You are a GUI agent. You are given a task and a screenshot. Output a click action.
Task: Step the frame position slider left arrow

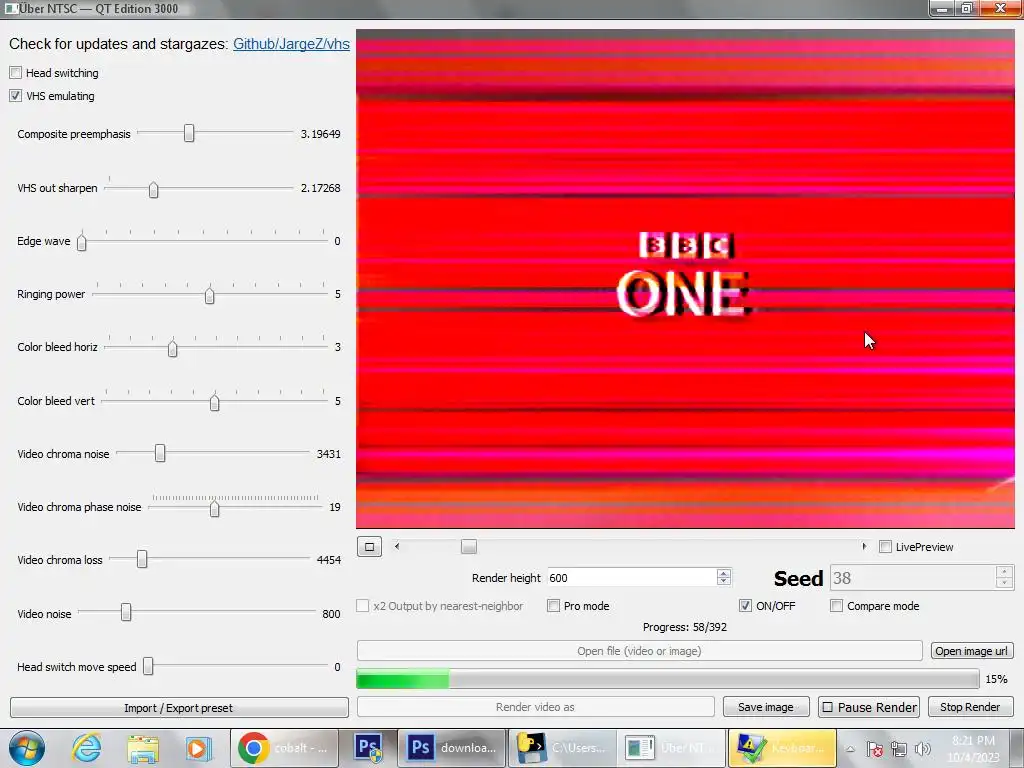tap(397, 547)
